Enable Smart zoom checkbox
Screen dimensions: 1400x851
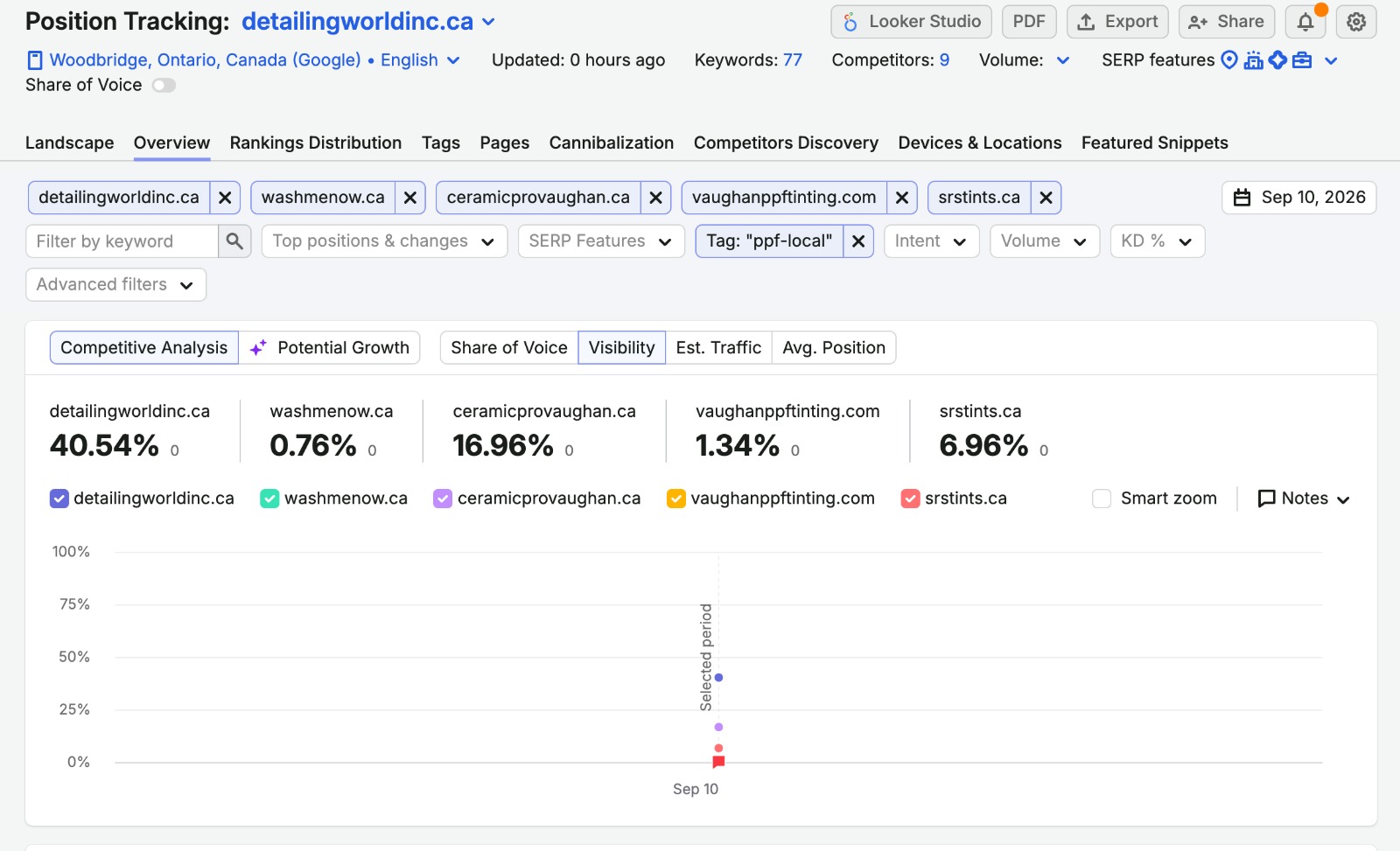tap(1102, 499)
